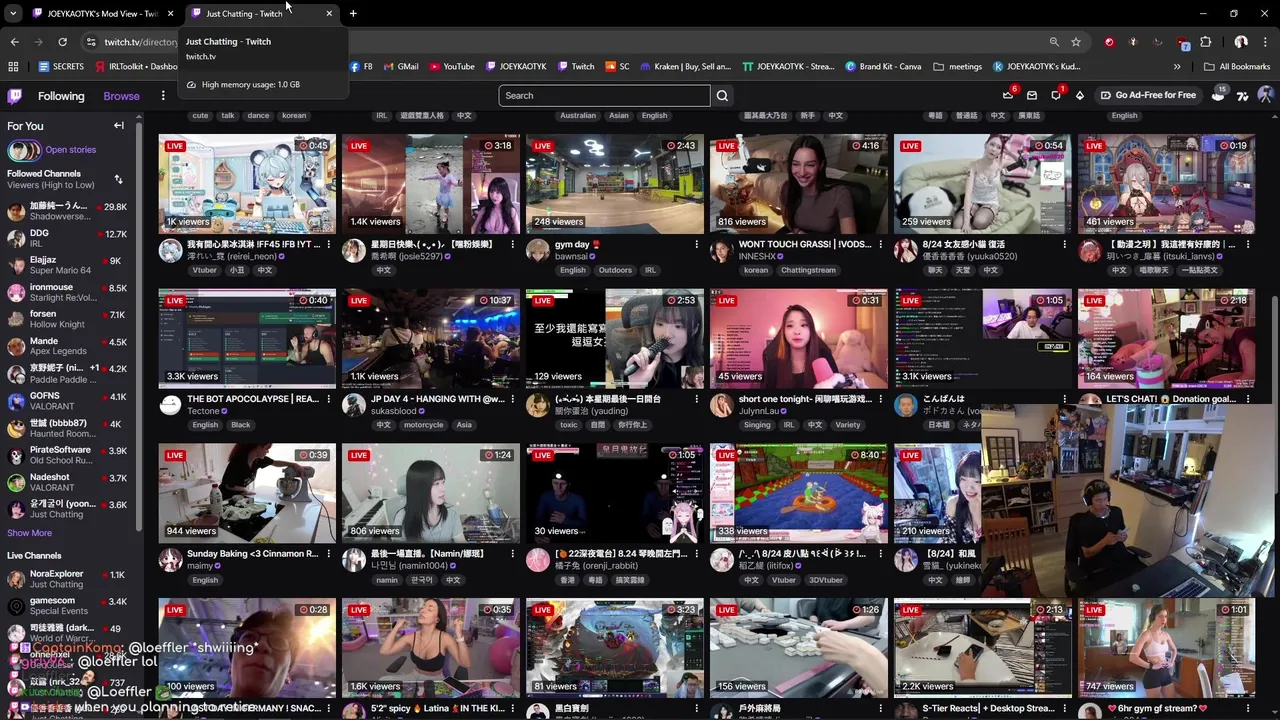Click stream title WONT TOUCH GRASS
Image resolution: width=1280 pixels, height=720 pixels.
coord(805,244)
